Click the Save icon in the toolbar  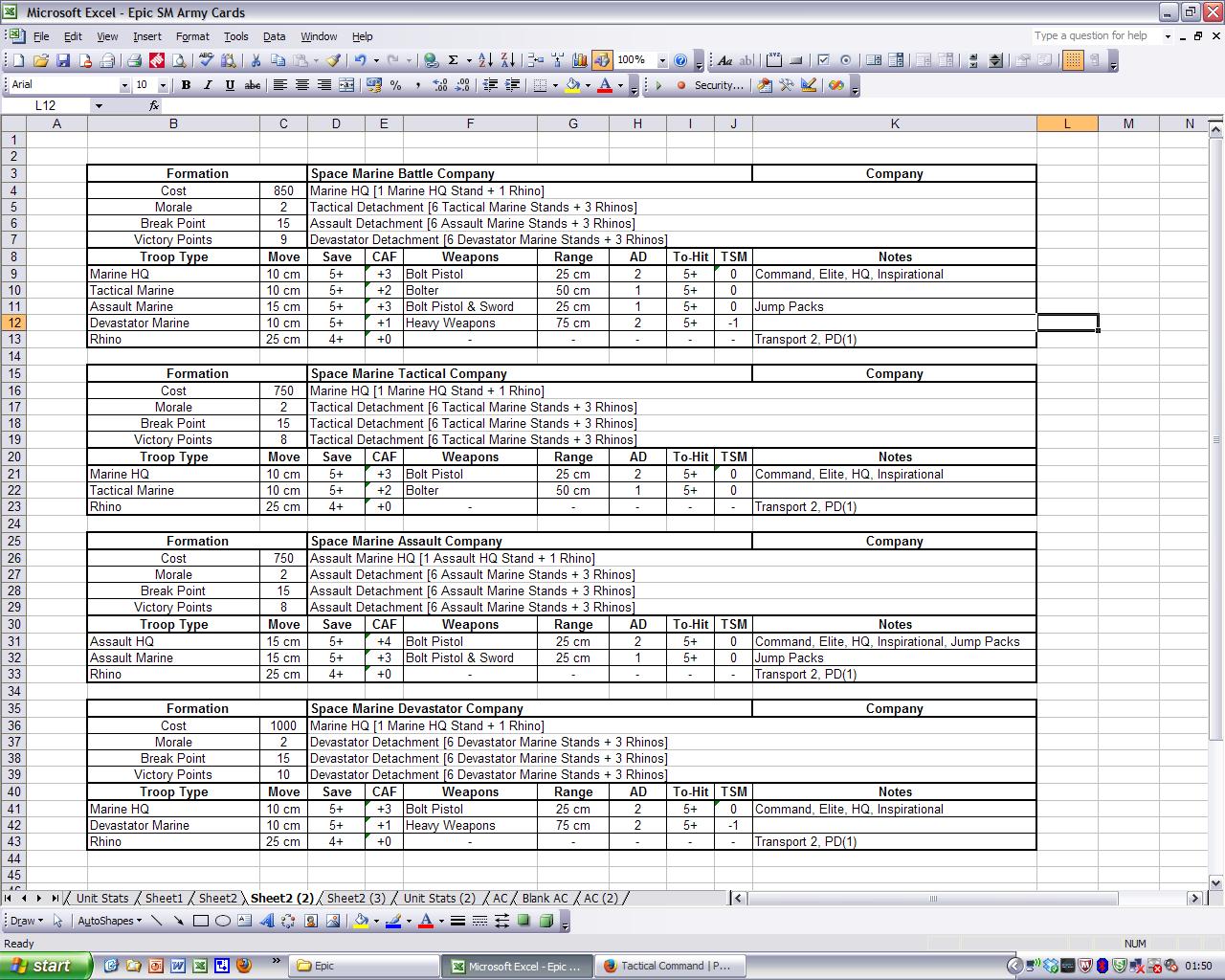[63, 60]
